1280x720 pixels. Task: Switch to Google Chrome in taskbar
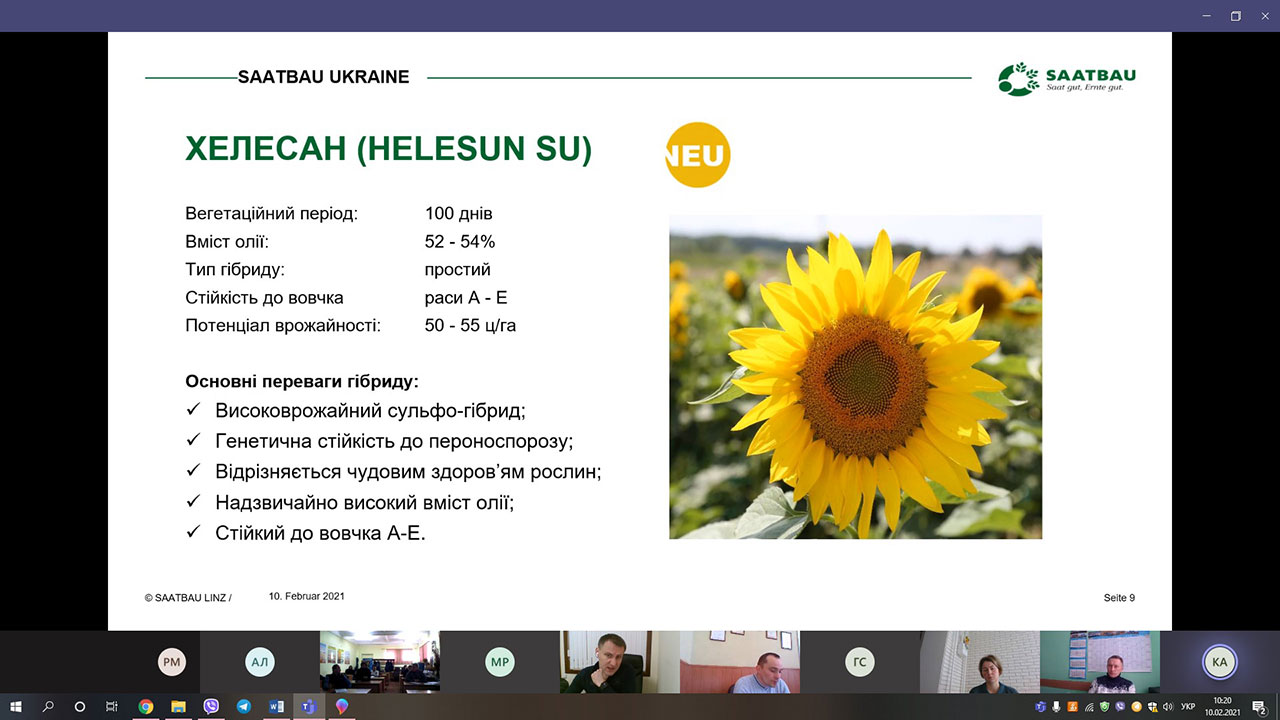coord(146,707)
